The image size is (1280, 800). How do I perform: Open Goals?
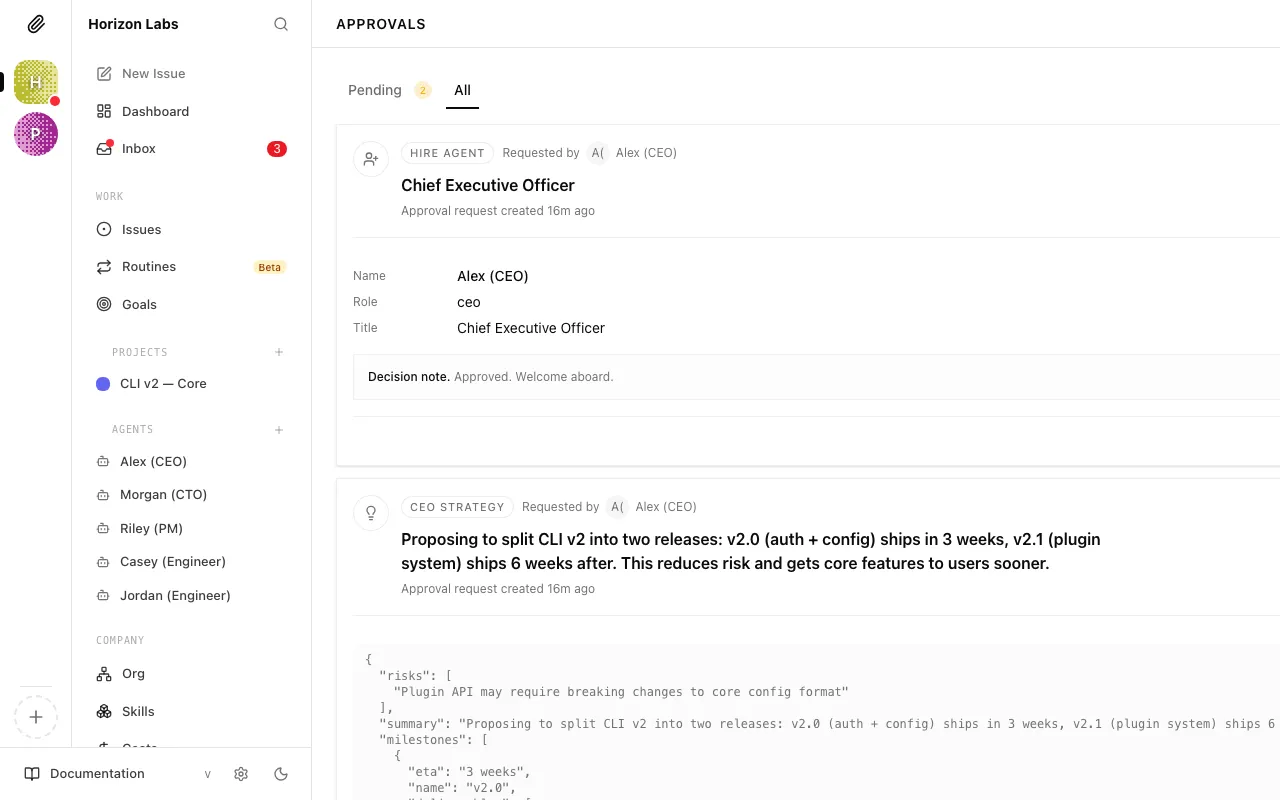point(191,304)
